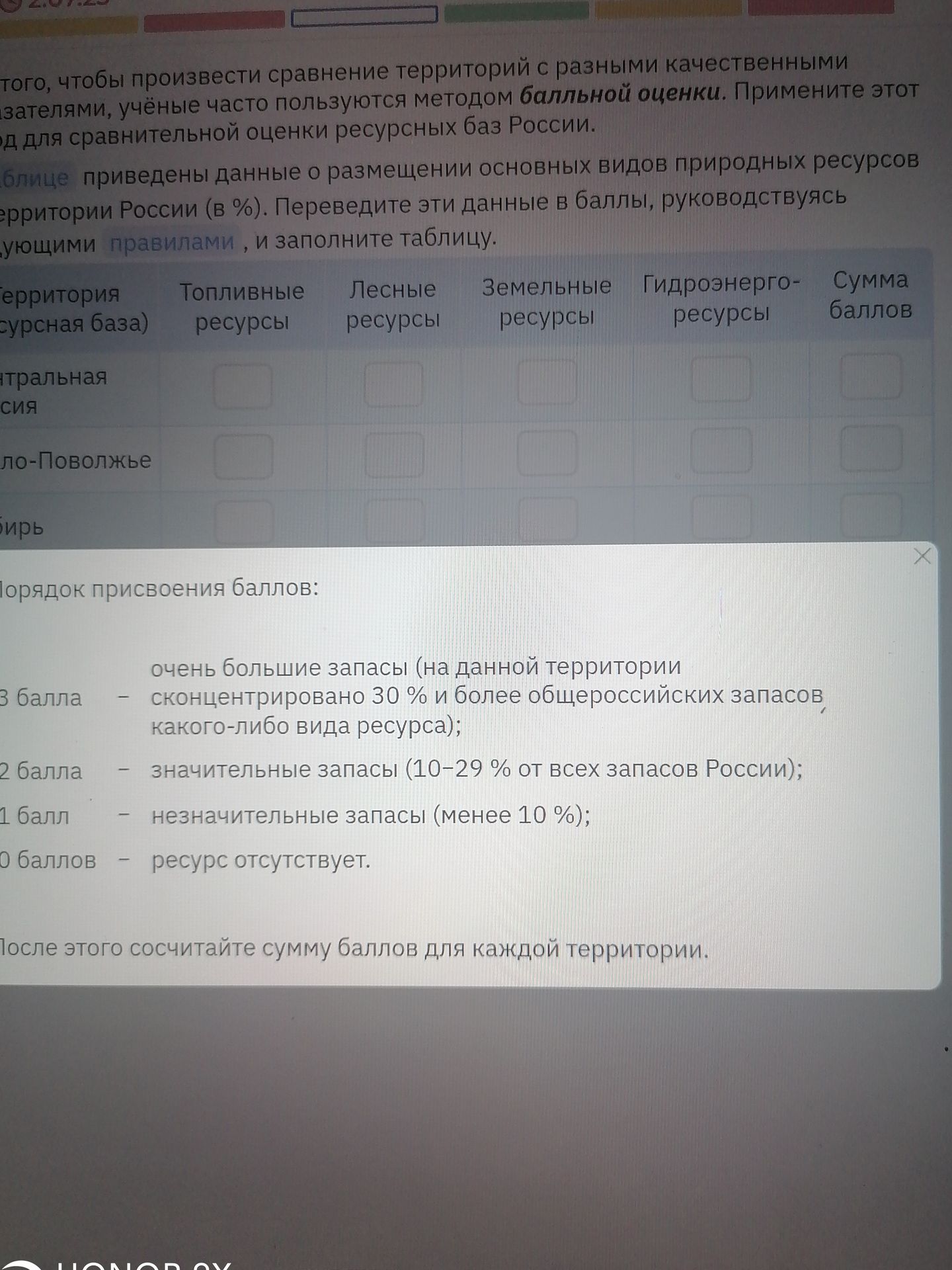952x1270 pixels.
Task: Click the «2 балла» rule label
Action: 40,771
